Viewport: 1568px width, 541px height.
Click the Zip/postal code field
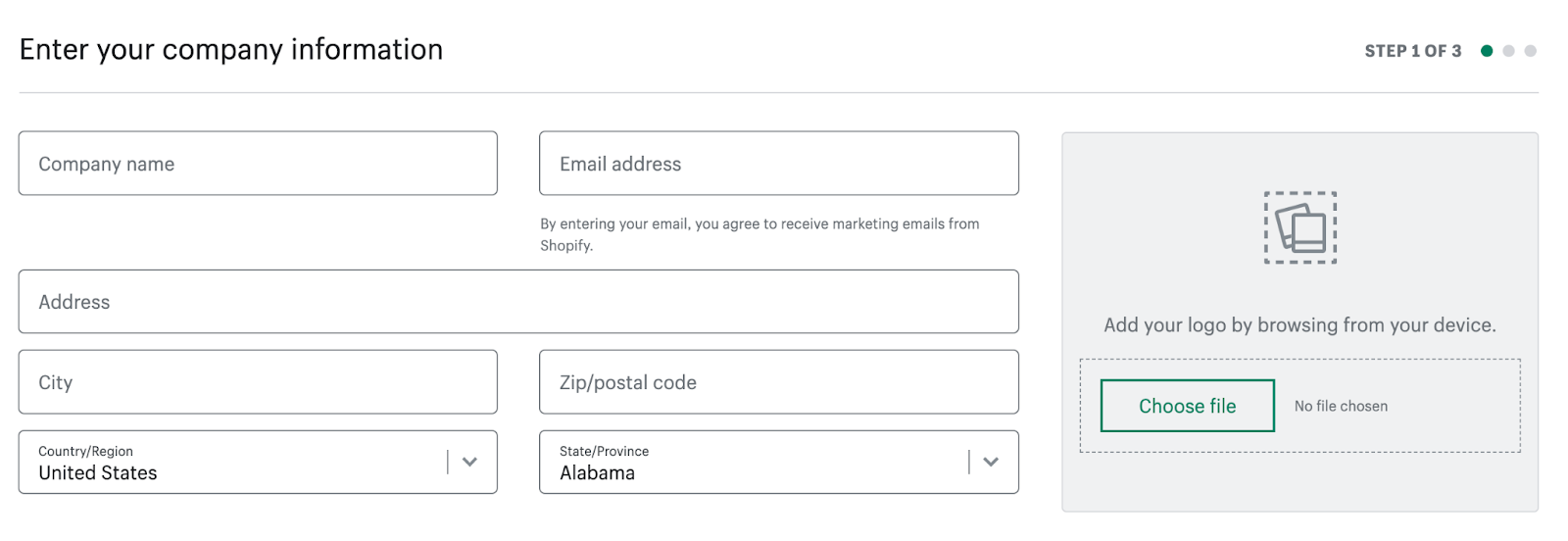click(778, 382)
